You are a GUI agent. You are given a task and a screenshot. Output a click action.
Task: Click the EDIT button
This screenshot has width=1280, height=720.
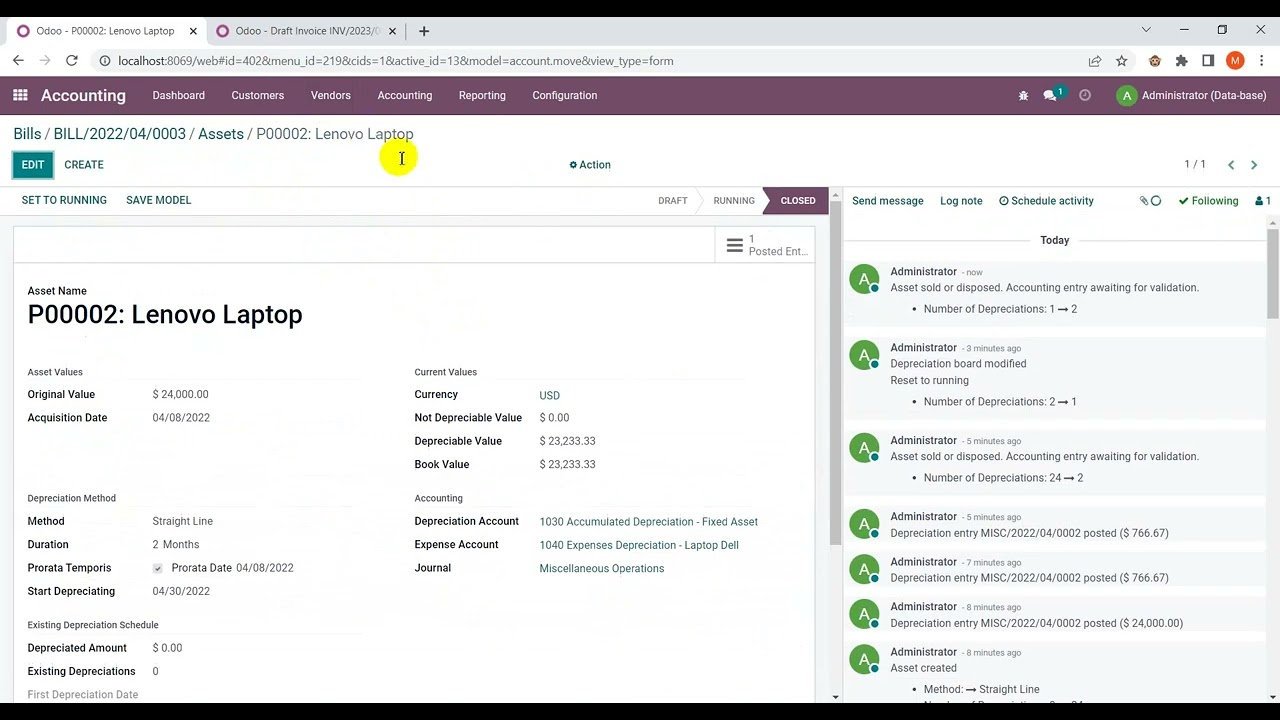click(x=33, y=165)
